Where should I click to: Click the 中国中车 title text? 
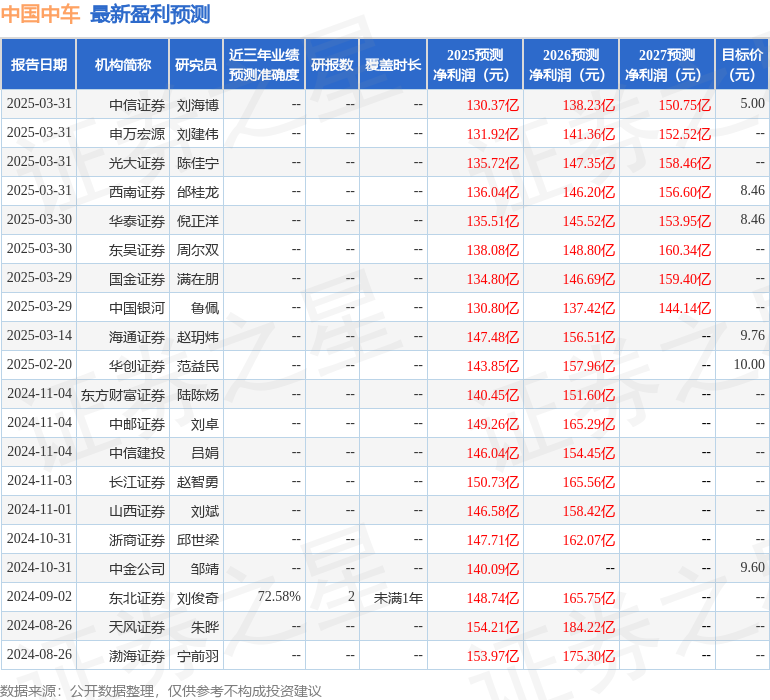40,14
